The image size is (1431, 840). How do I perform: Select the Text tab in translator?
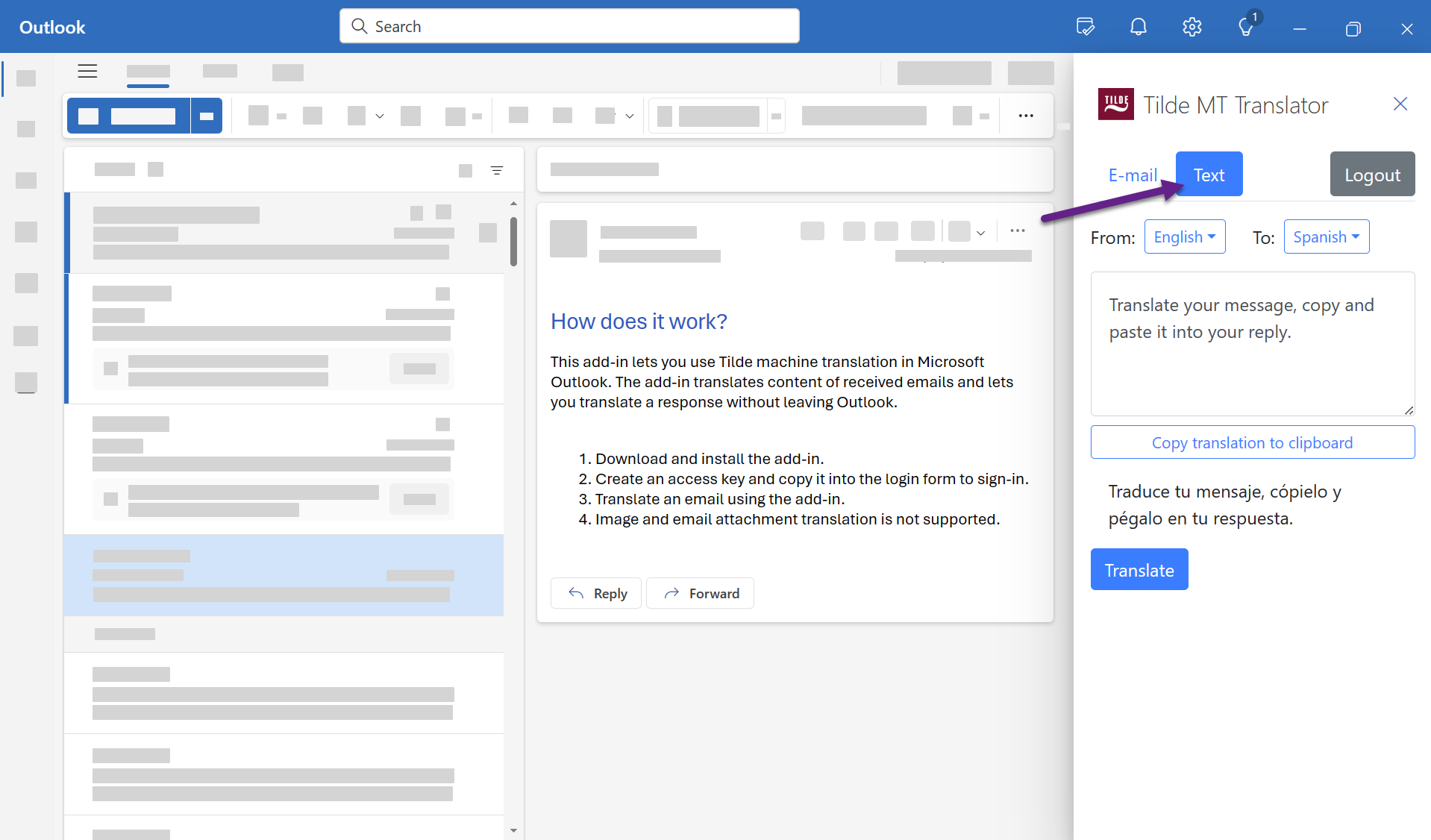[x=1209, y=175]
